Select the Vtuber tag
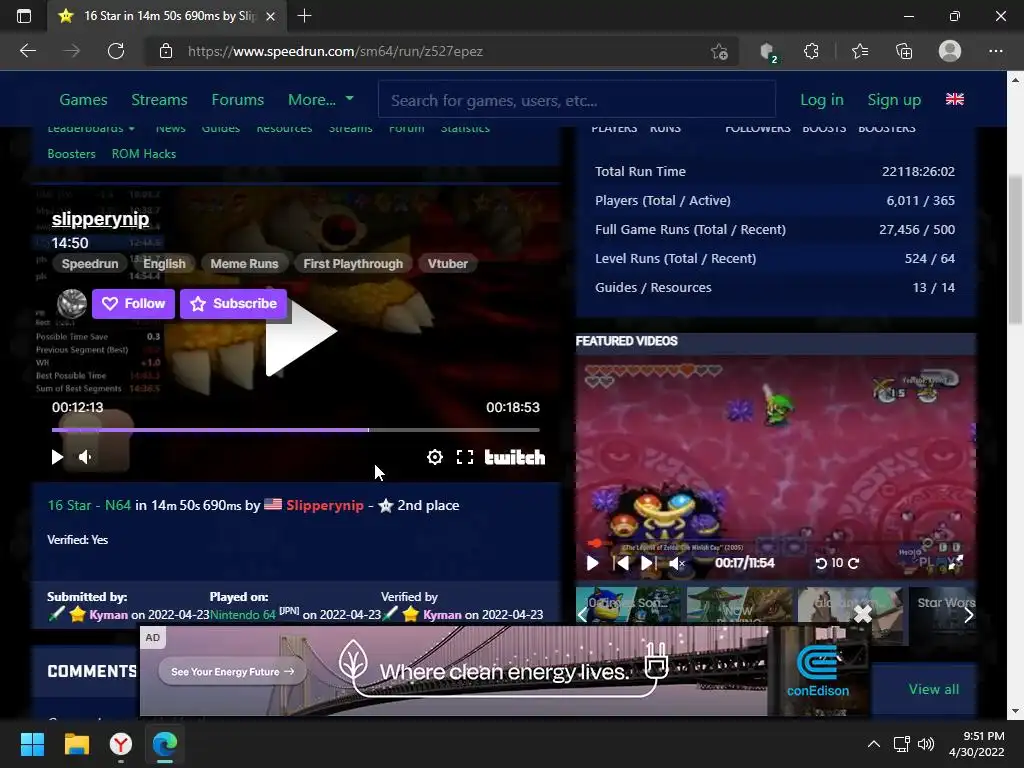 448,264
